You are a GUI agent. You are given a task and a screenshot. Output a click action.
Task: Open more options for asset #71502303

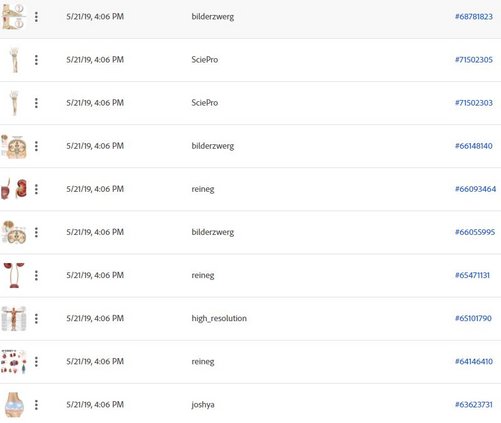pyautogui.click(x=36, y=103)
